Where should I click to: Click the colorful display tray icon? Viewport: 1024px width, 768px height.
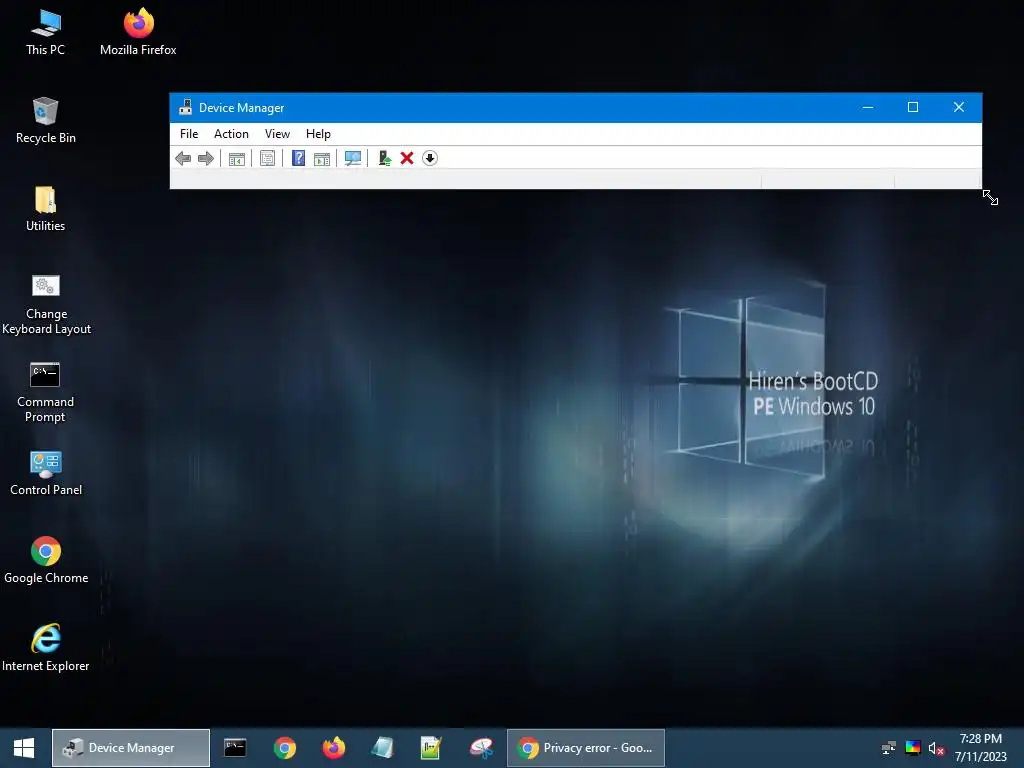point(912,748)
